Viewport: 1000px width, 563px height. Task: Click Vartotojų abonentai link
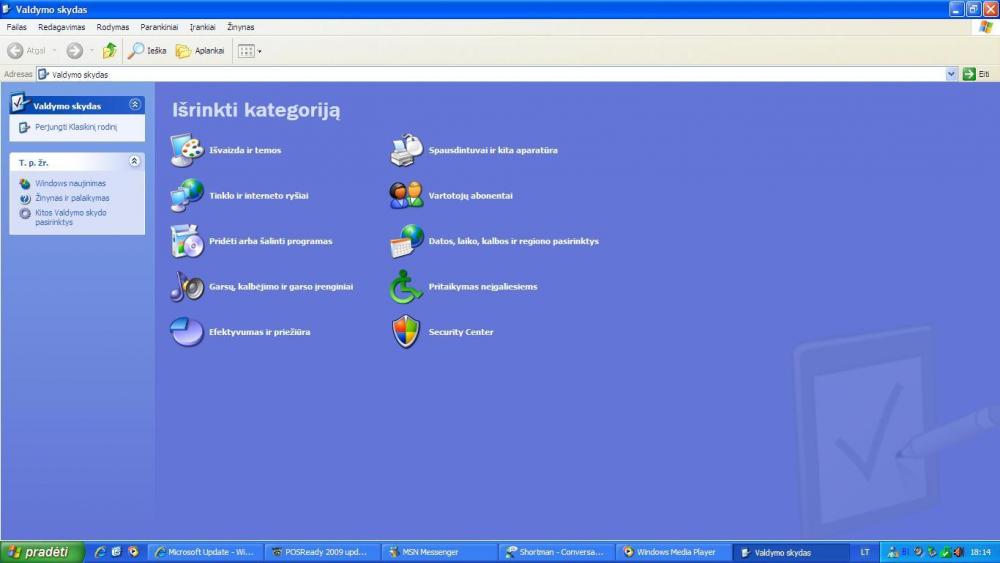(x=471, y=196)
